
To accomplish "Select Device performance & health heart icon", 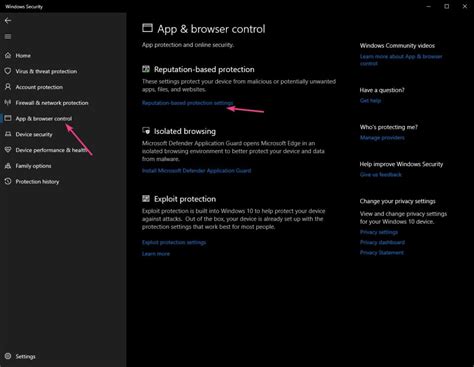I will click(x=8, y=150).
